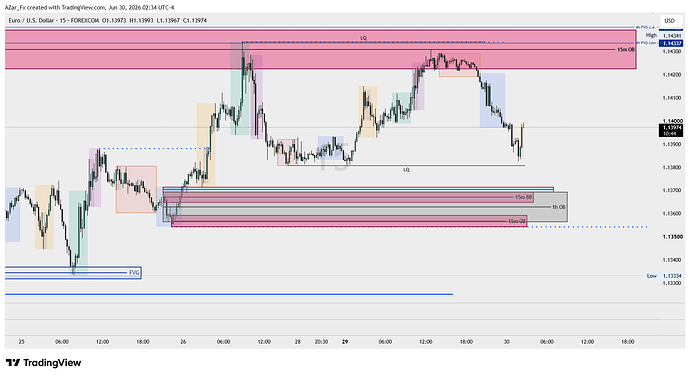Viewport: 690px width, 376px height.
Task: Click the Low price label 1.13334
Action: (x=672, y=276)
